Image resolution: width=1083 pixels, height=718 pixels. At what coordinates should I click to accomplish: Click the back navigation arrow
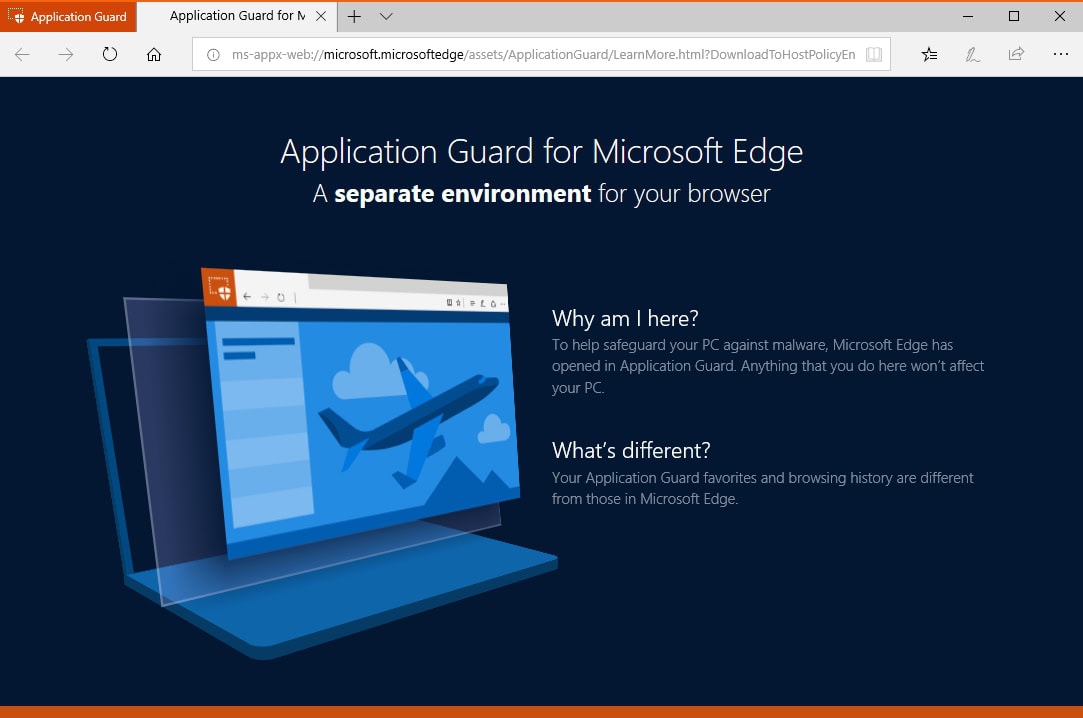(x=22, y=54)
